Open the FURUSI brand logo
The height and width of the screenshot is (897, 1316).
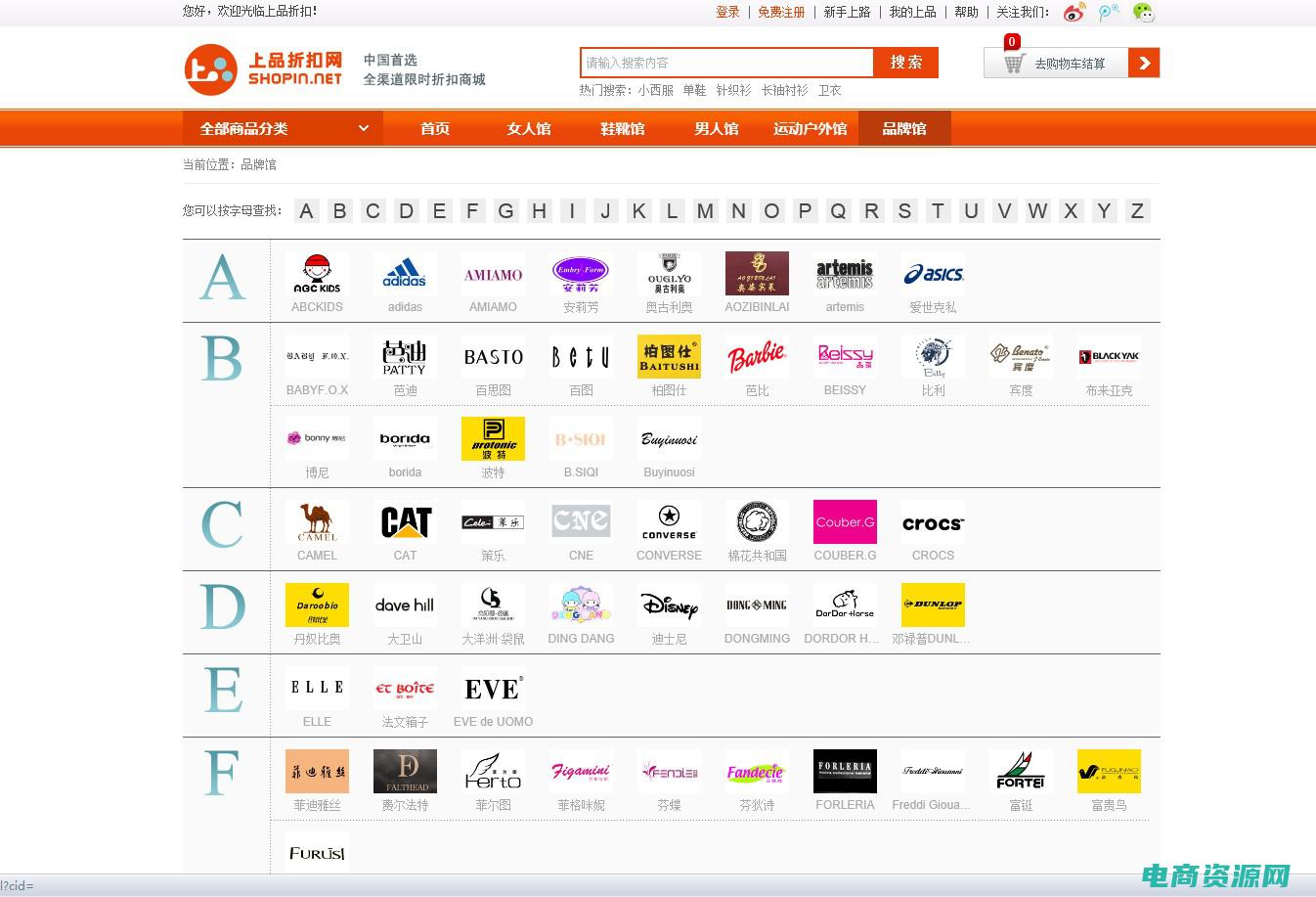pyautogui.click(x=317, y=853)
